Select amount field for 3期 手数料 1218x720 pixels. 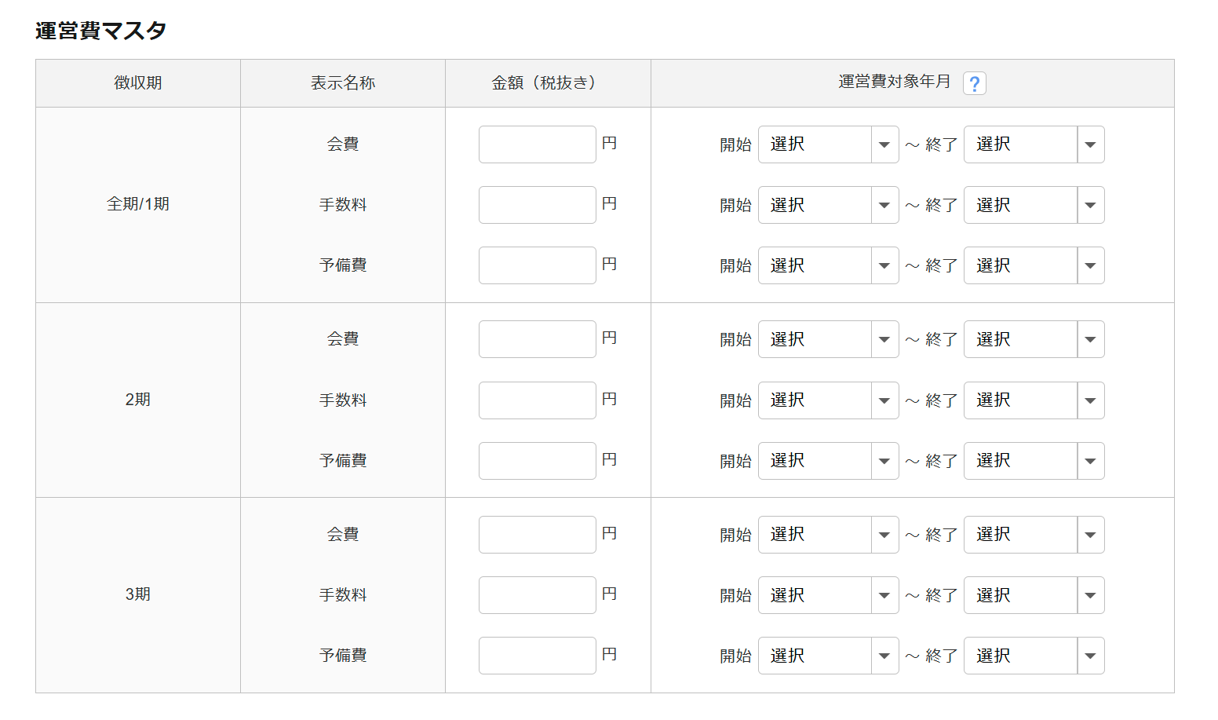537,595
